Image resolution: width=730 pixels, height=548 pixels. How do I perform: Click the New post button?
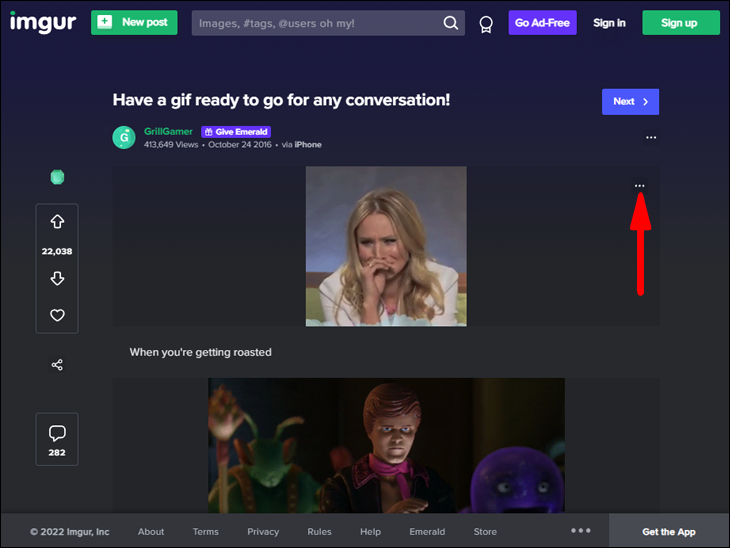coord(134,22)
